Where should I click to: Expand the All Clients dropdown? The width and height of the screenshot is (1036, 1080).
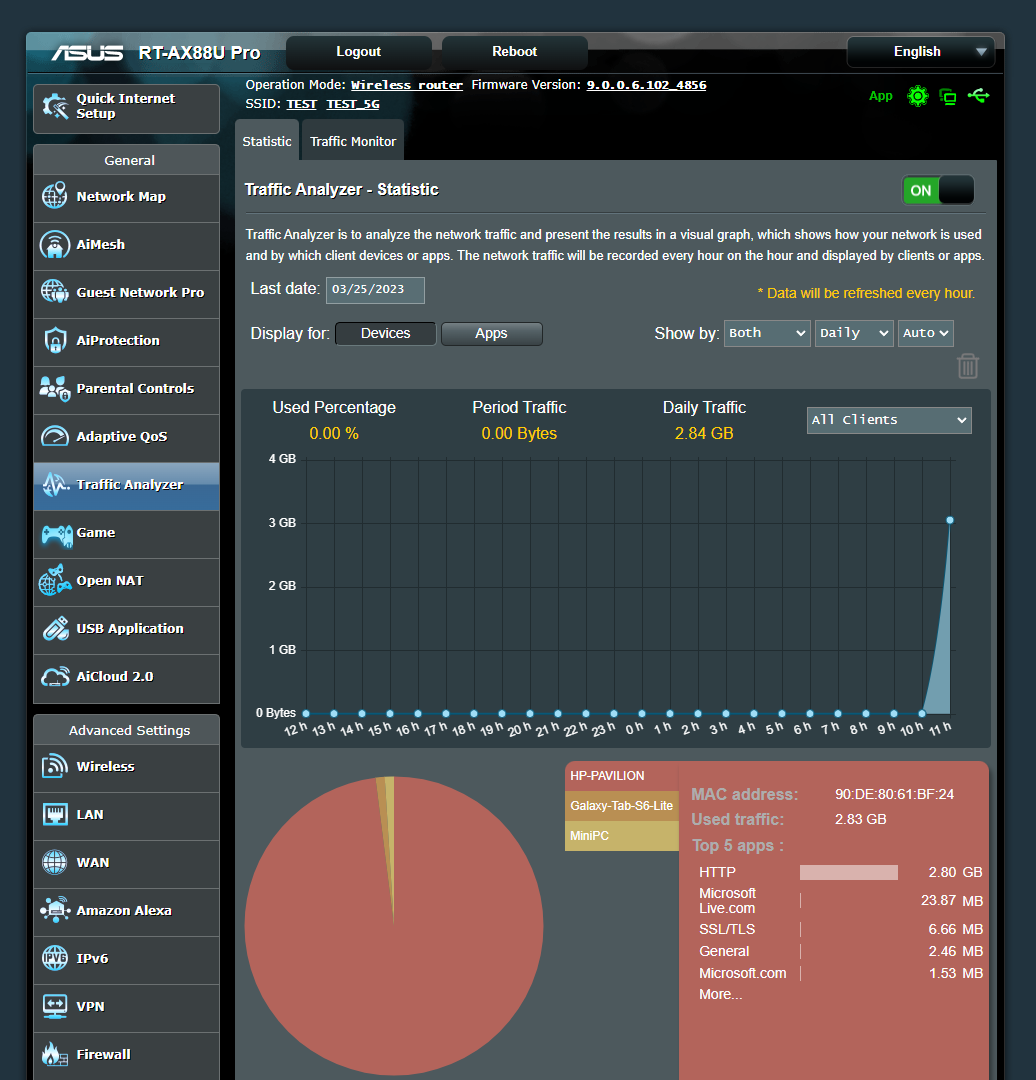889,420
